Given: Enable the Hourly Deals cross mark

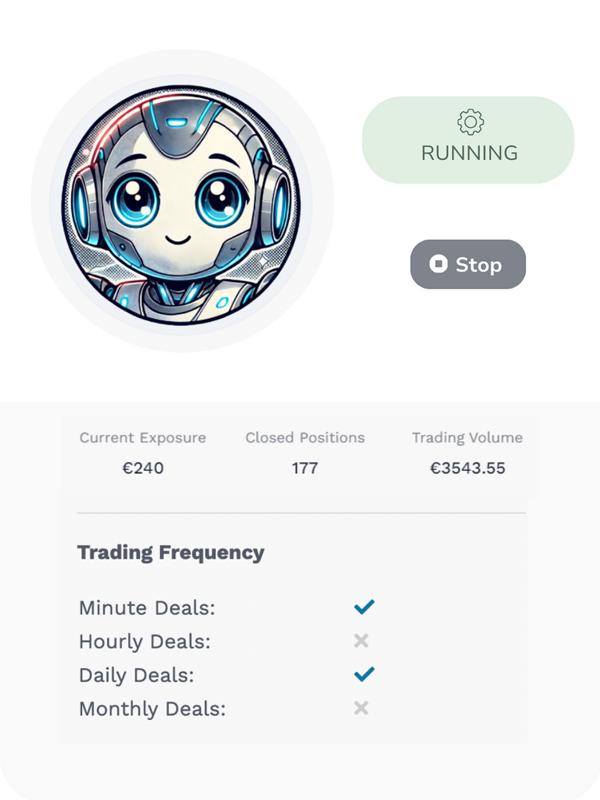Looking at the screenshot, I should point(361,641).
